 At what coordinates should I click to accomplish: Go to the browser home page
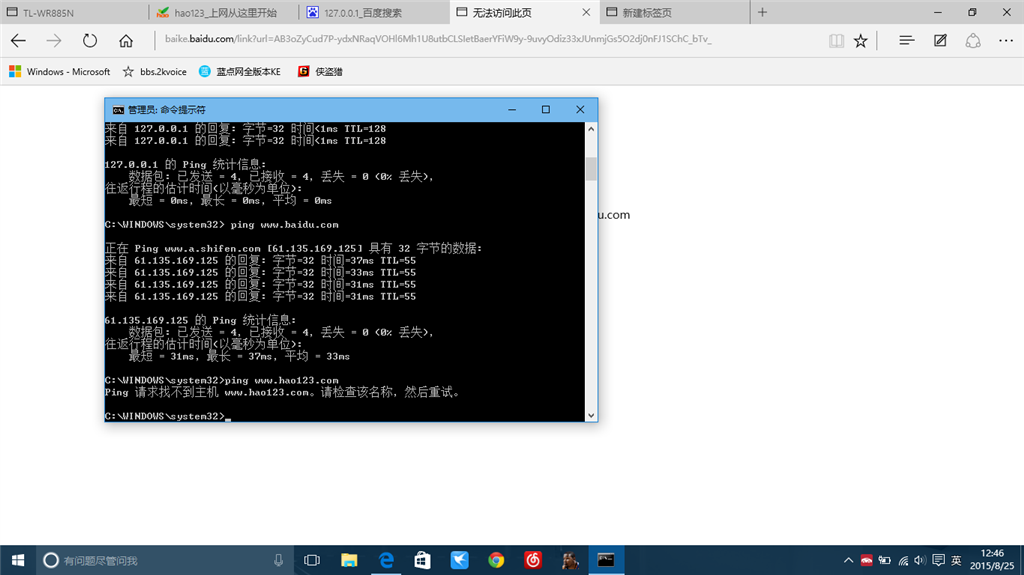125,41
